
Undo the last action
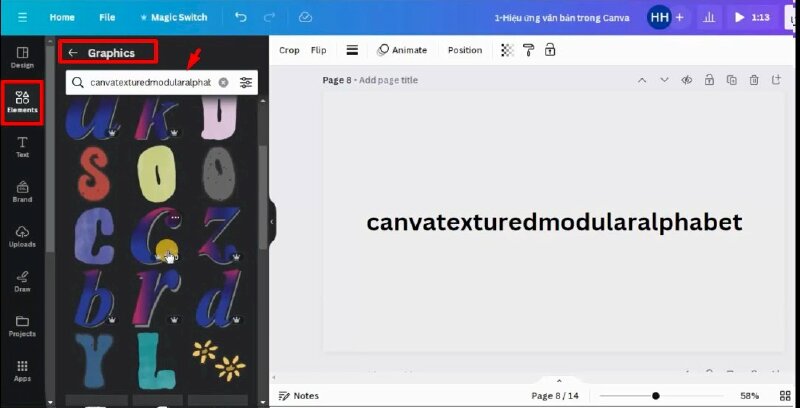(240, 17)
